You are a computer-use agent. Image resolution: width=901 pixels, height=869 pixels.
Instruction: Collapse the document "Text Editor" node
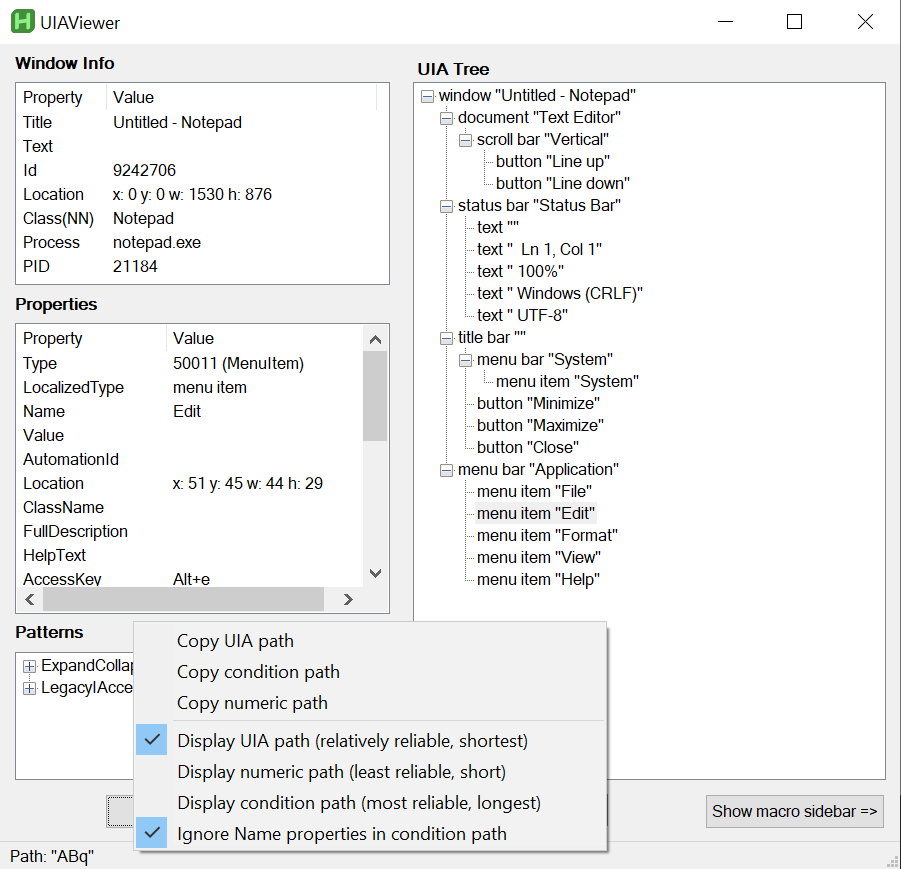[x=446, y=117]
